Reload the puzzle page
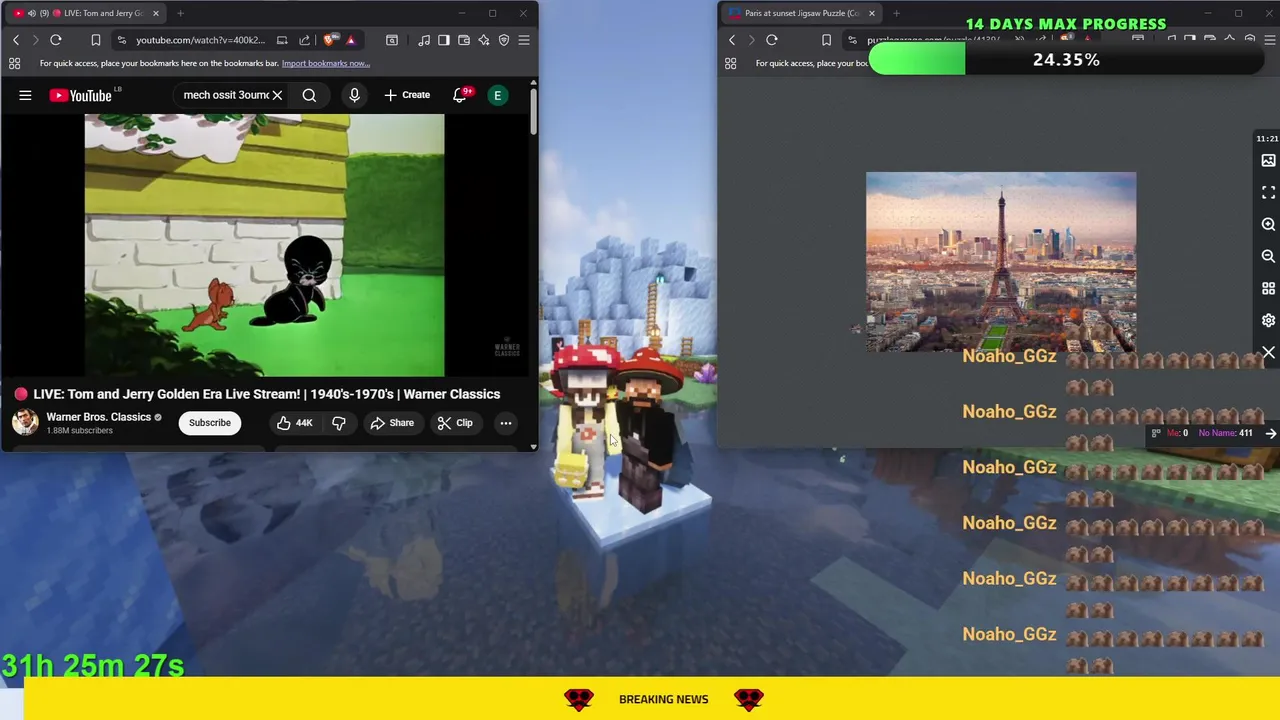The height and width of the screenshot is (720, 1280). tap(772, 40)
